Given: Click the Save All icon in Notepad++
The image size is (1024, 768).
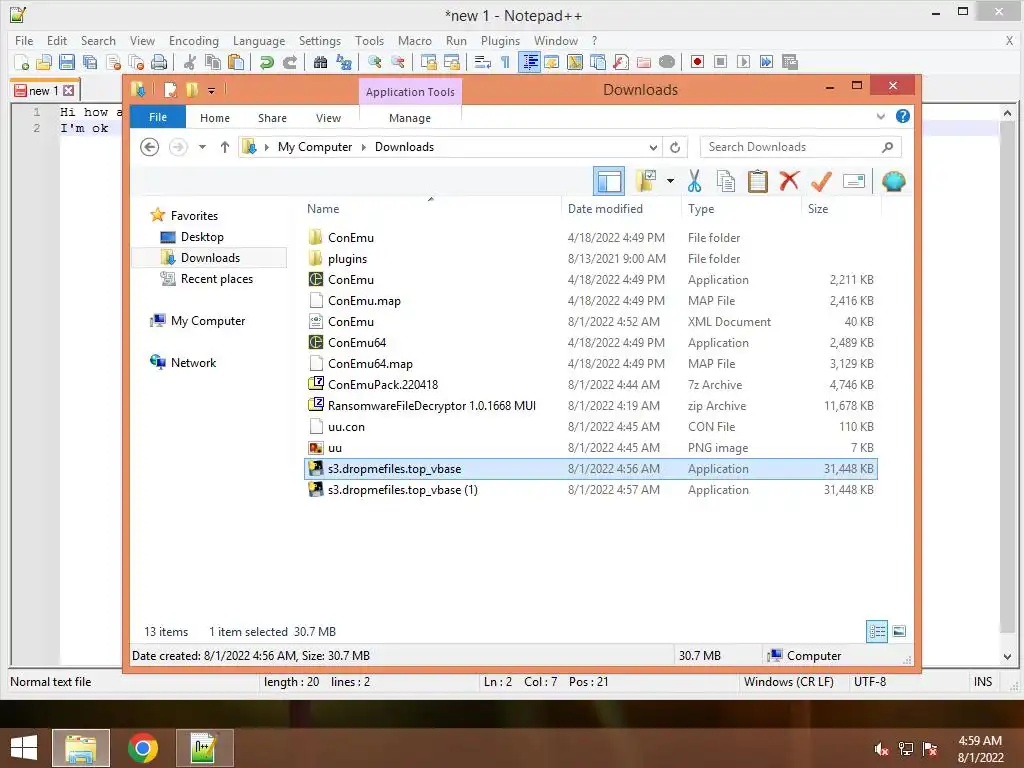Looking at the screenshot, I should click(89, 62).
